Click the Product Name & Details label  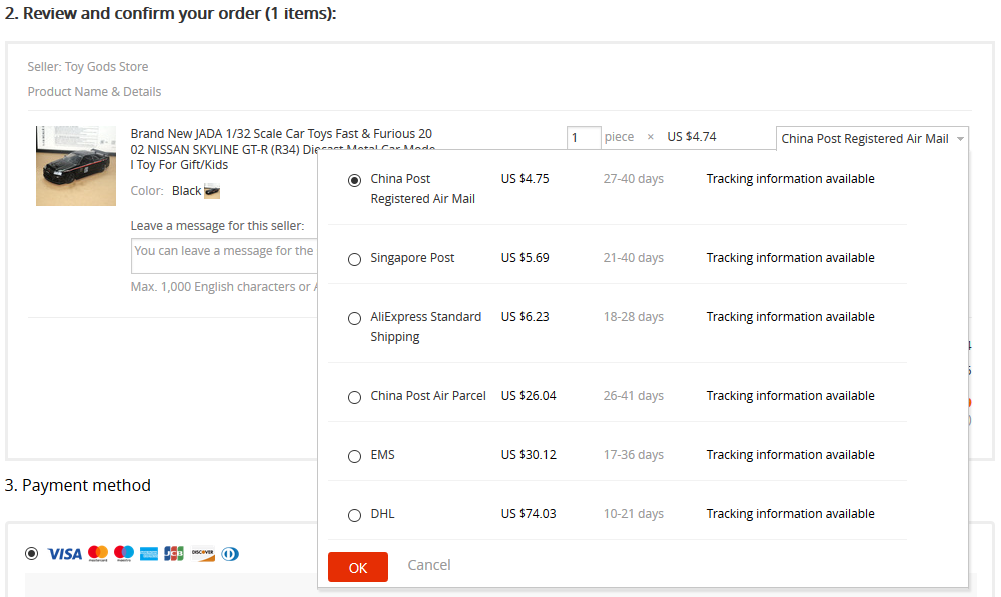[x=94, y=91]
